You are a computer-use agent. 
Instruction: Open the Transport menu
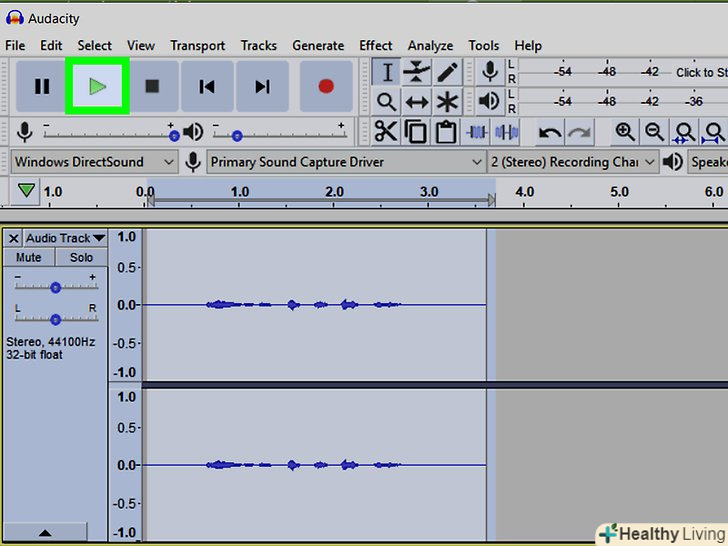[x=197, y=46]
